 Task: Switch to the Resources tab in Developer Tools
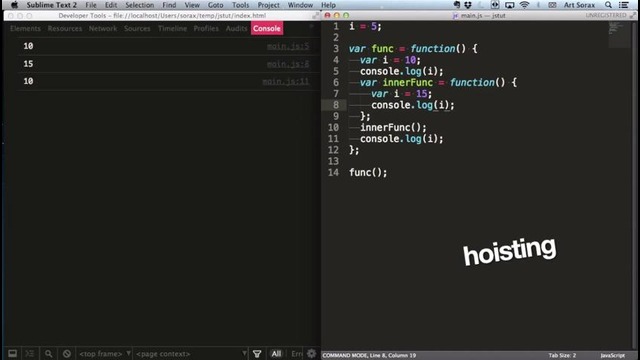(x=64, y=29)
